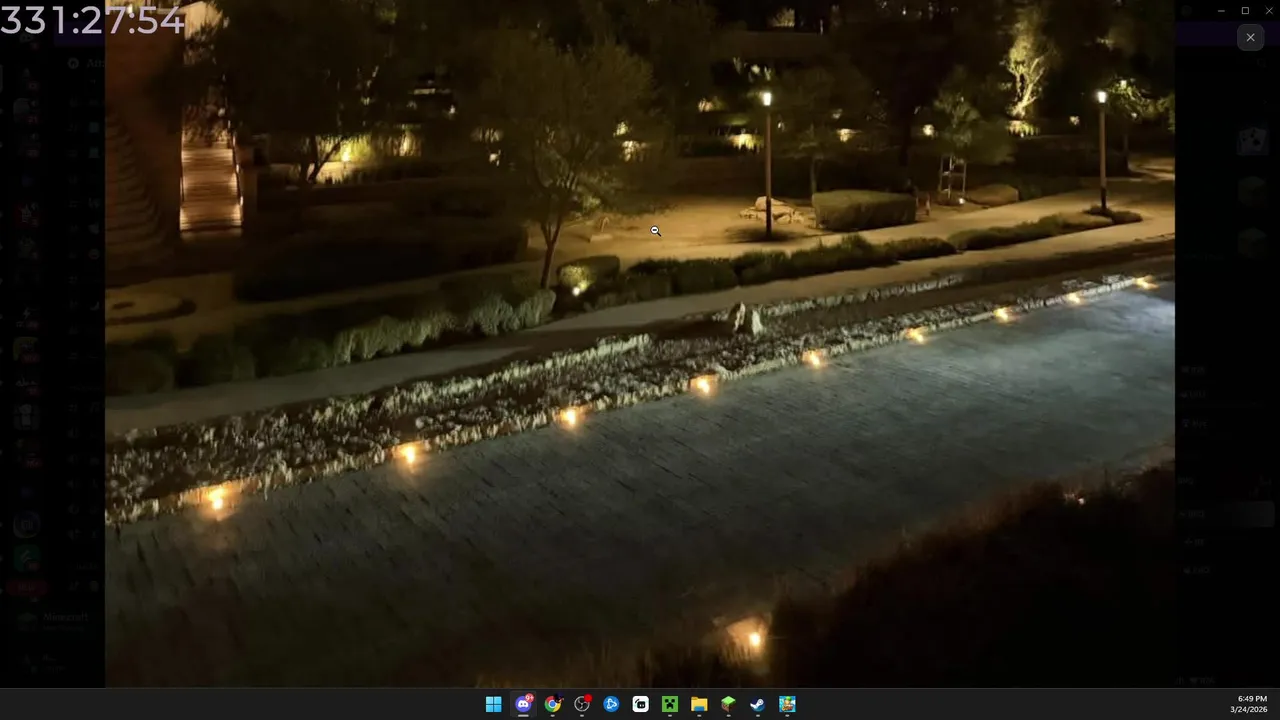Close the Discord window

pos(1268,10)
